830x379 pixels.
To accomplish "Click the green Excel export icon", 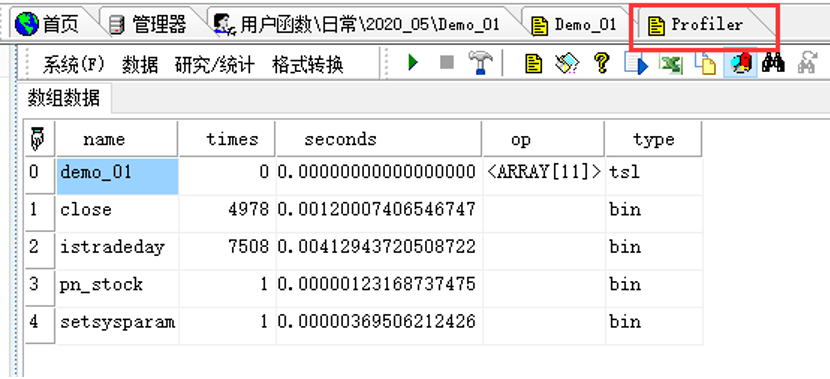I will click(670, 64).
